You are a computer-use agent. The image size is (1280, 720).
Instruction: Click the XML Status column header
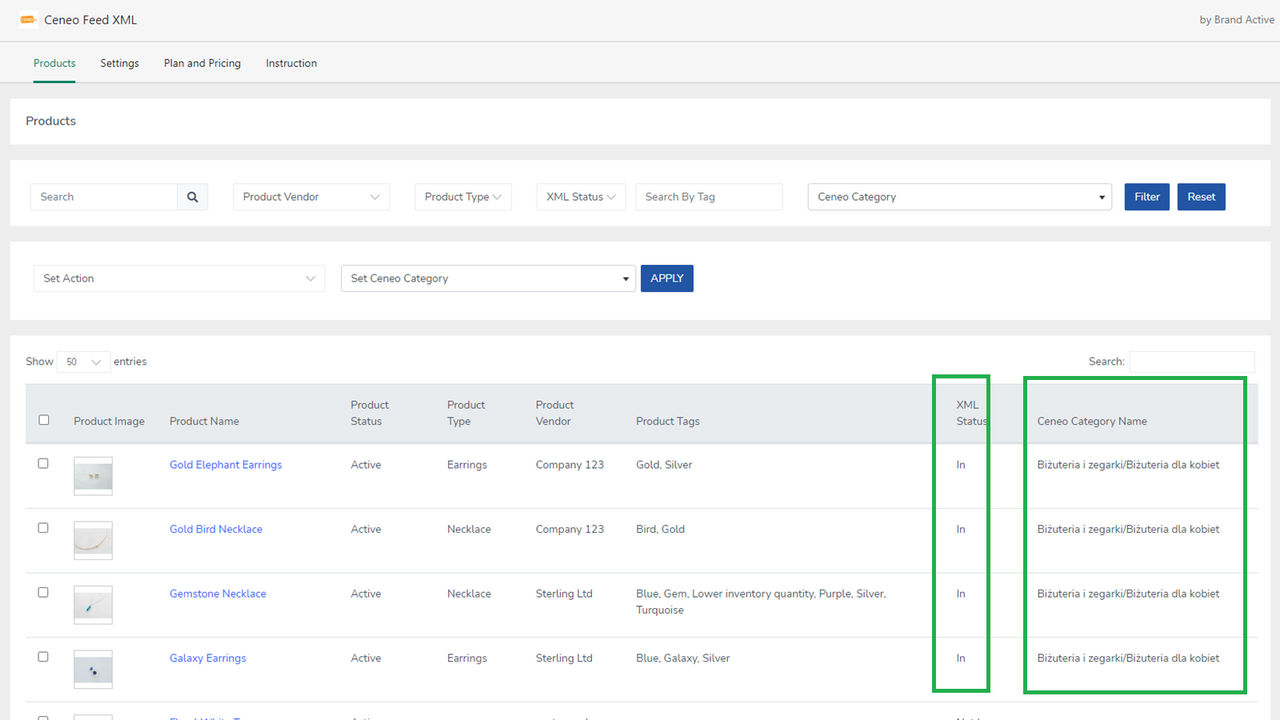tap(971, 413)
